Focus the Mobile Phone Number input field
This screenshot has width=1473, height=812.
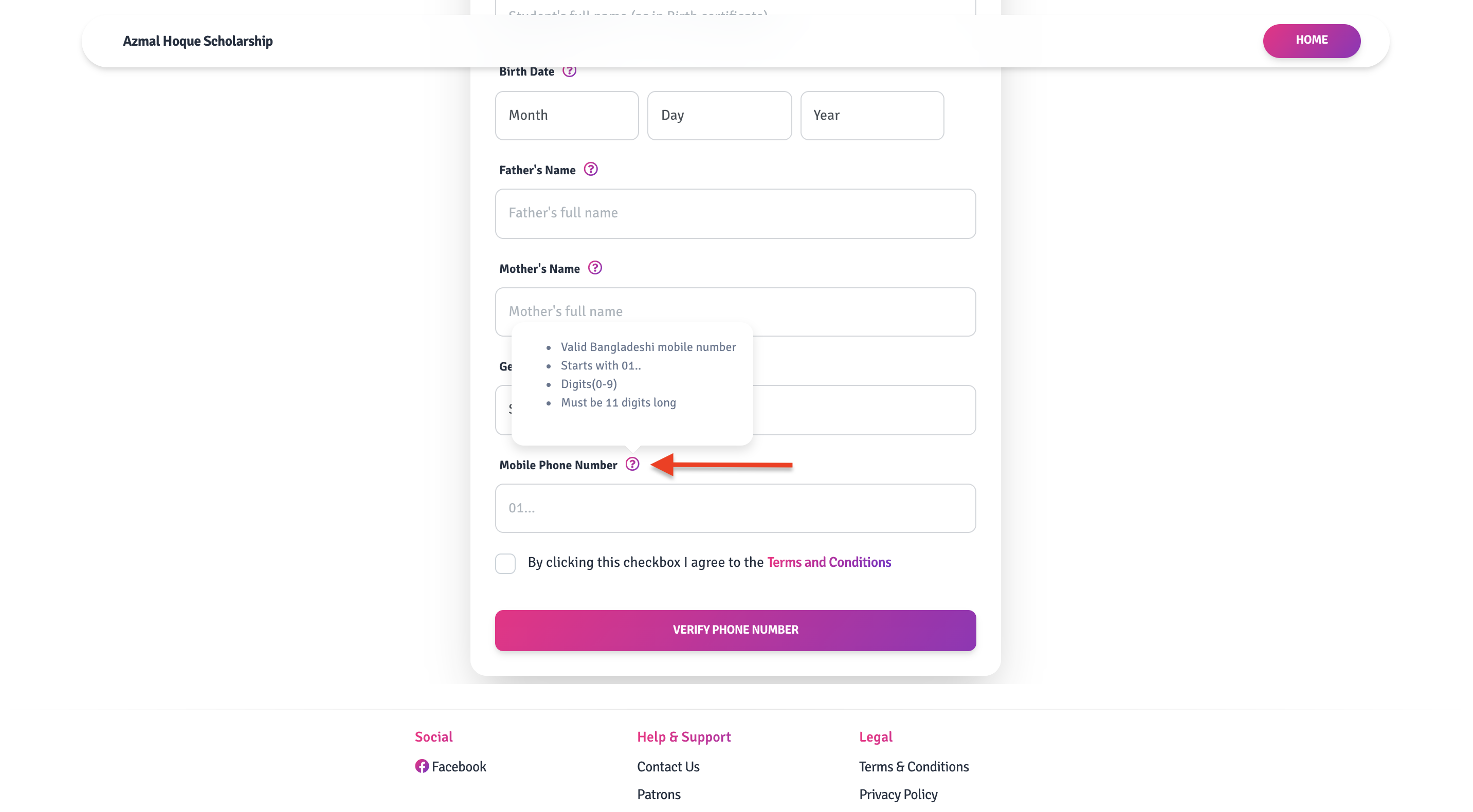[735, 508]
